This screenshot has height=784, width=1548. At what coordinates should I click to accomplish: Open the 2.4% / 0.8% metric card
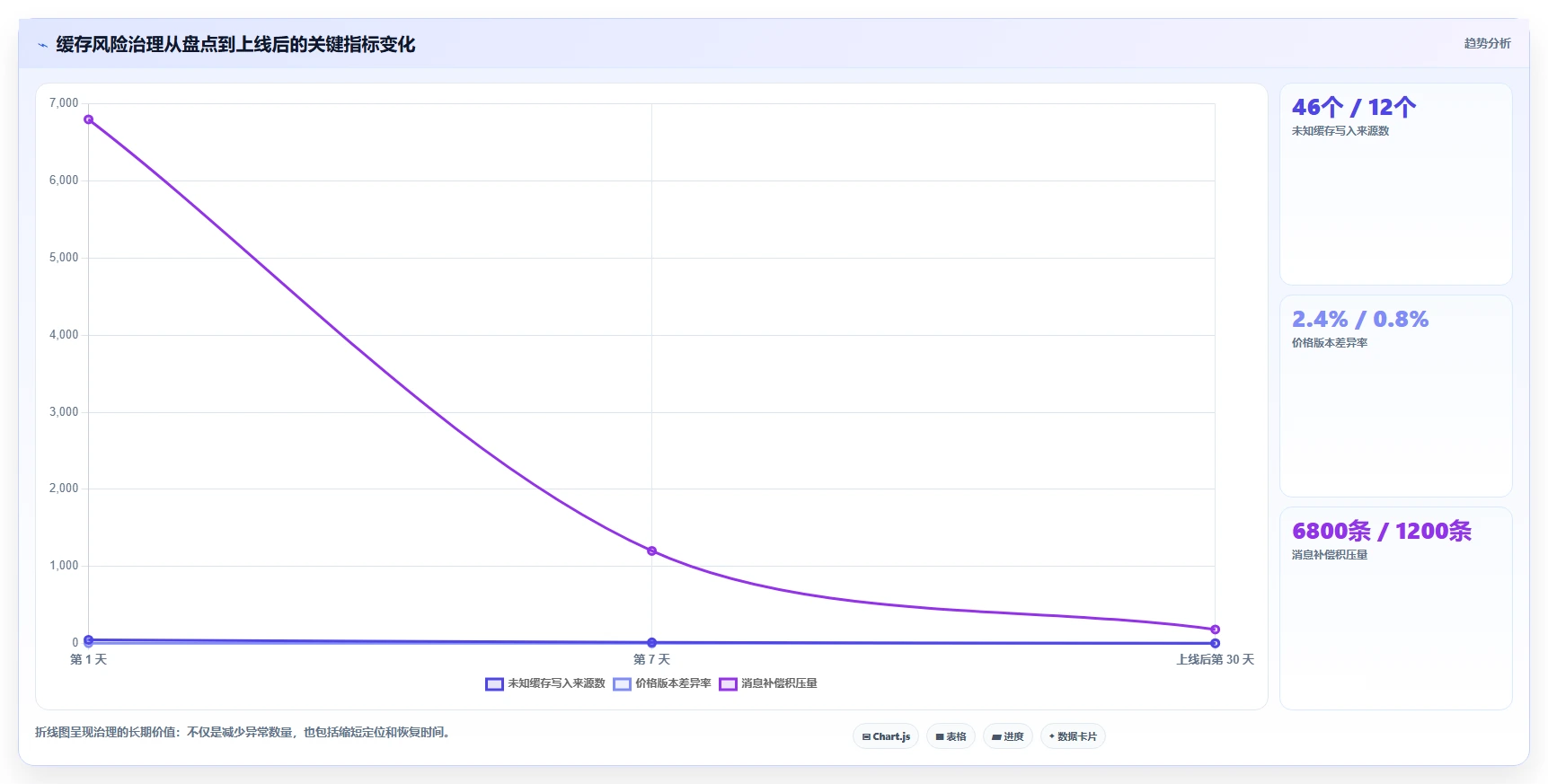pos(1395,396)
